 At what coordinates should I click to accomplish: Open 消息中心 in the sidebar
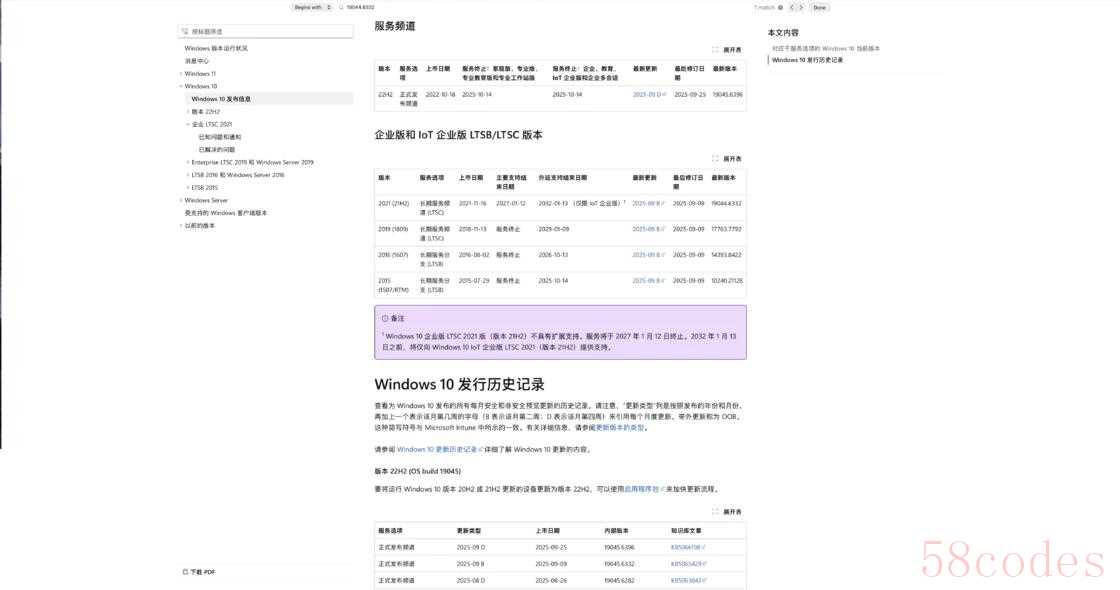[x=196, y=61]
